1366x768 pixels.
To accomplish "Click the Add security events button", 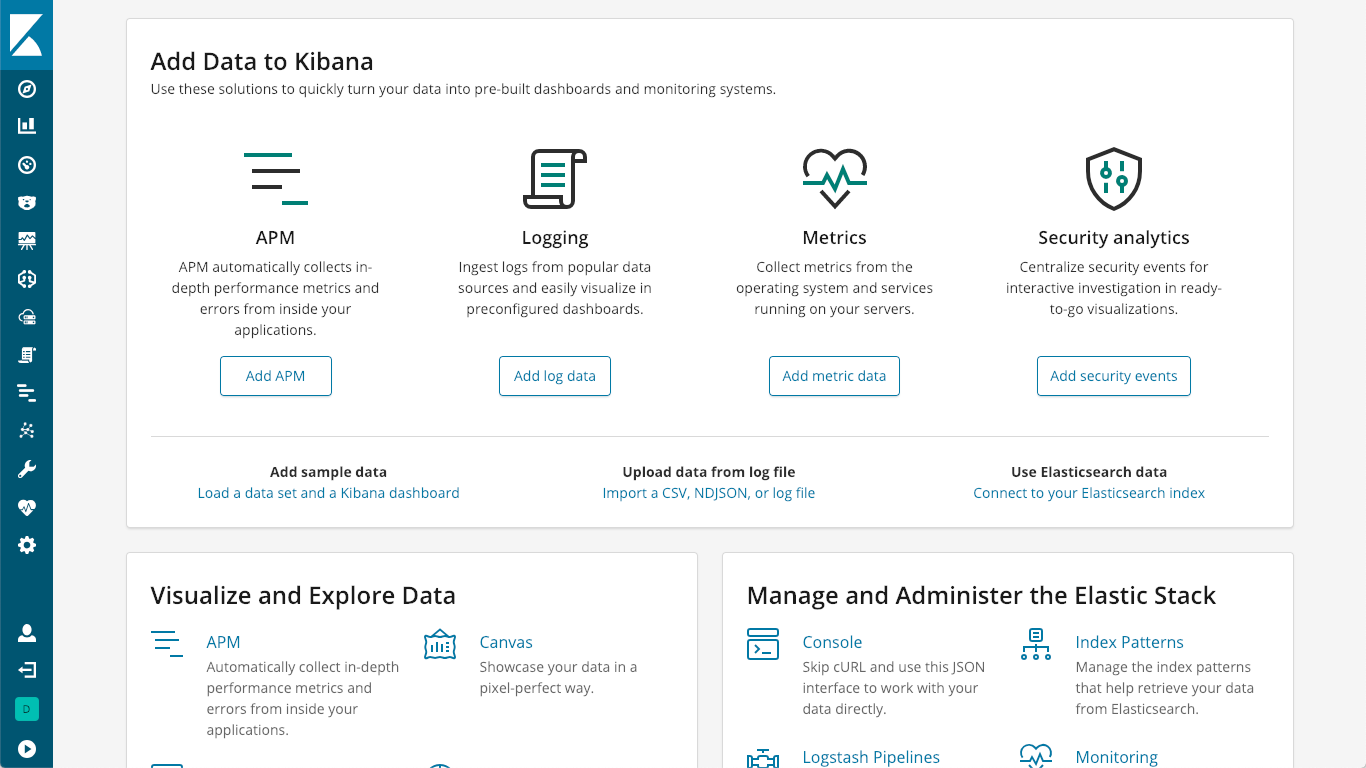I will pyautogui.click(x=1114, y=376).
